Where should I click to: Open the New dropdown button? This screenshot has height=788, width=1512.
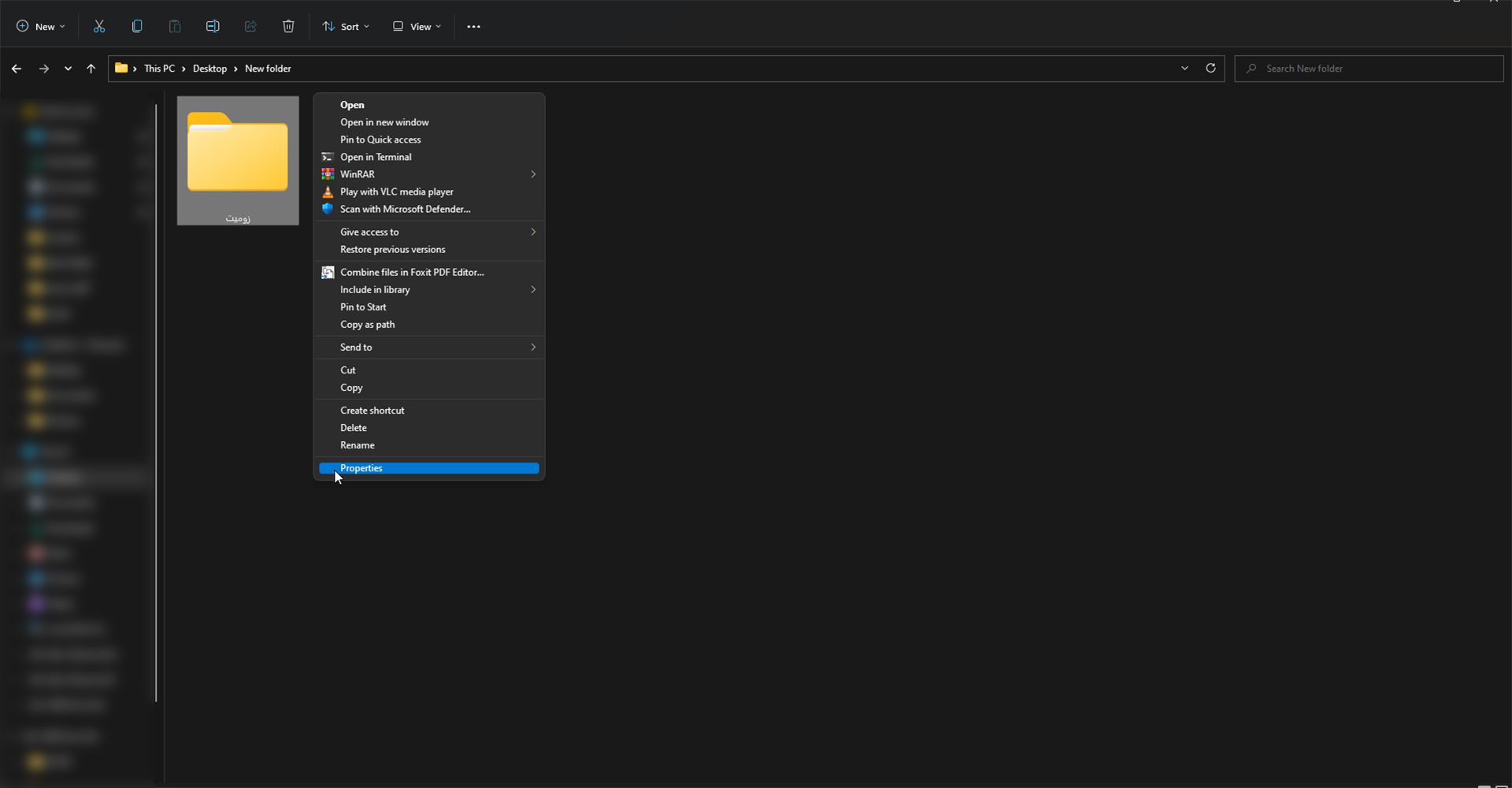click(x=41, y=27)
